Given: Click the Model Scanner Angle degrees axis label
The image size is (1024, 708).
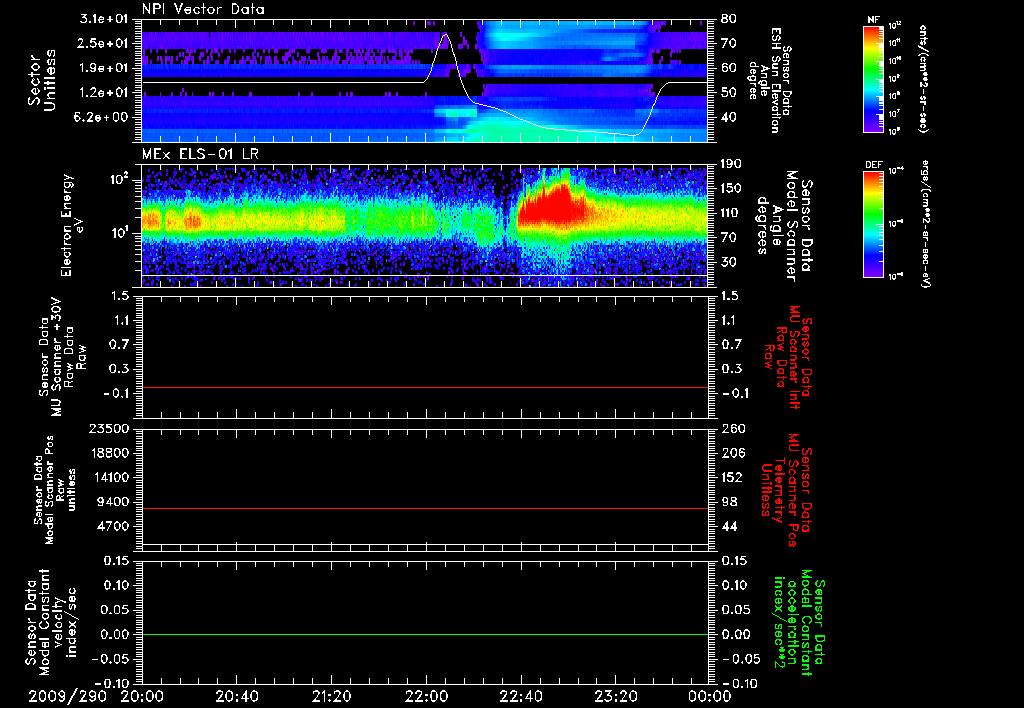Looking at the screenshot, I should click(x=784, y=226).
